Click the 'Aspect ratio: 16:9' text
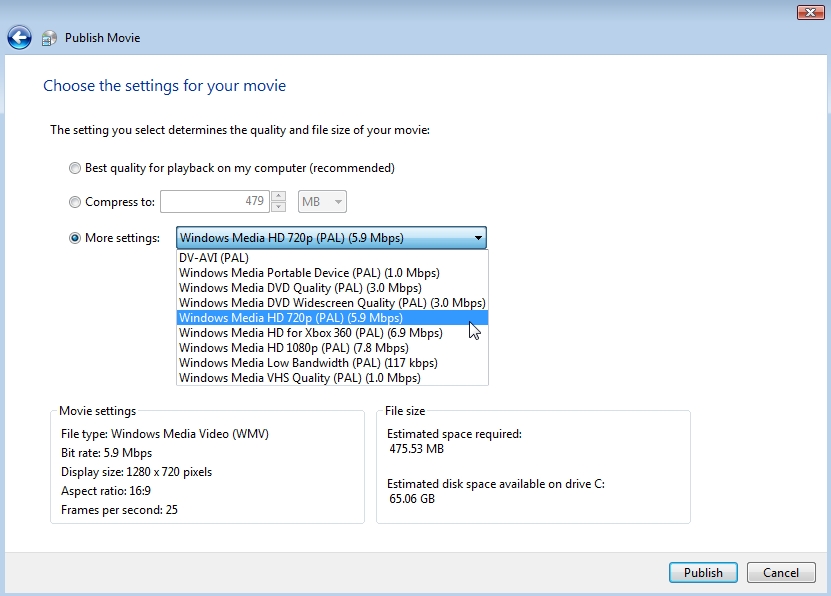This screenshot has width=831, height=596. click(x=106, y=491)
